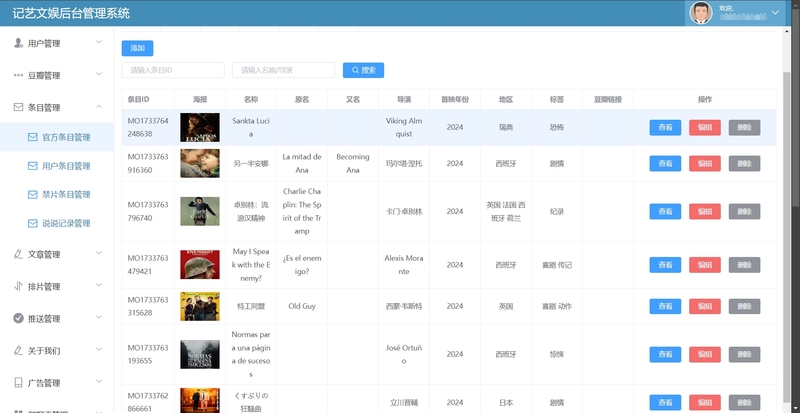This screenshot has width=800, height=413.
Task: Expand the 用户管理 menu chevron
Action: tap(99, 42)
